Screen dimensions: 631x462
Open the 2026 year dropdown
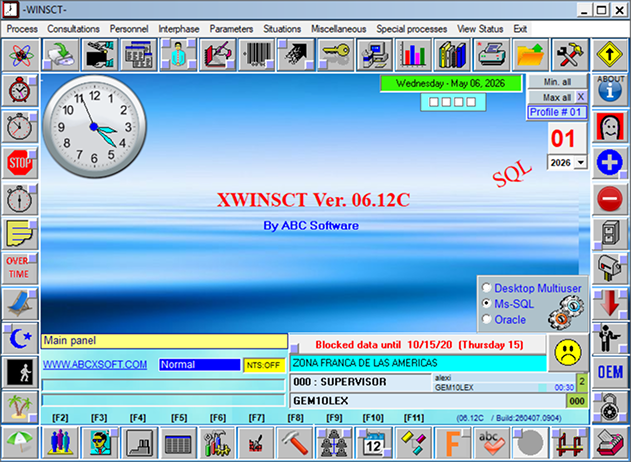(581, 163)
